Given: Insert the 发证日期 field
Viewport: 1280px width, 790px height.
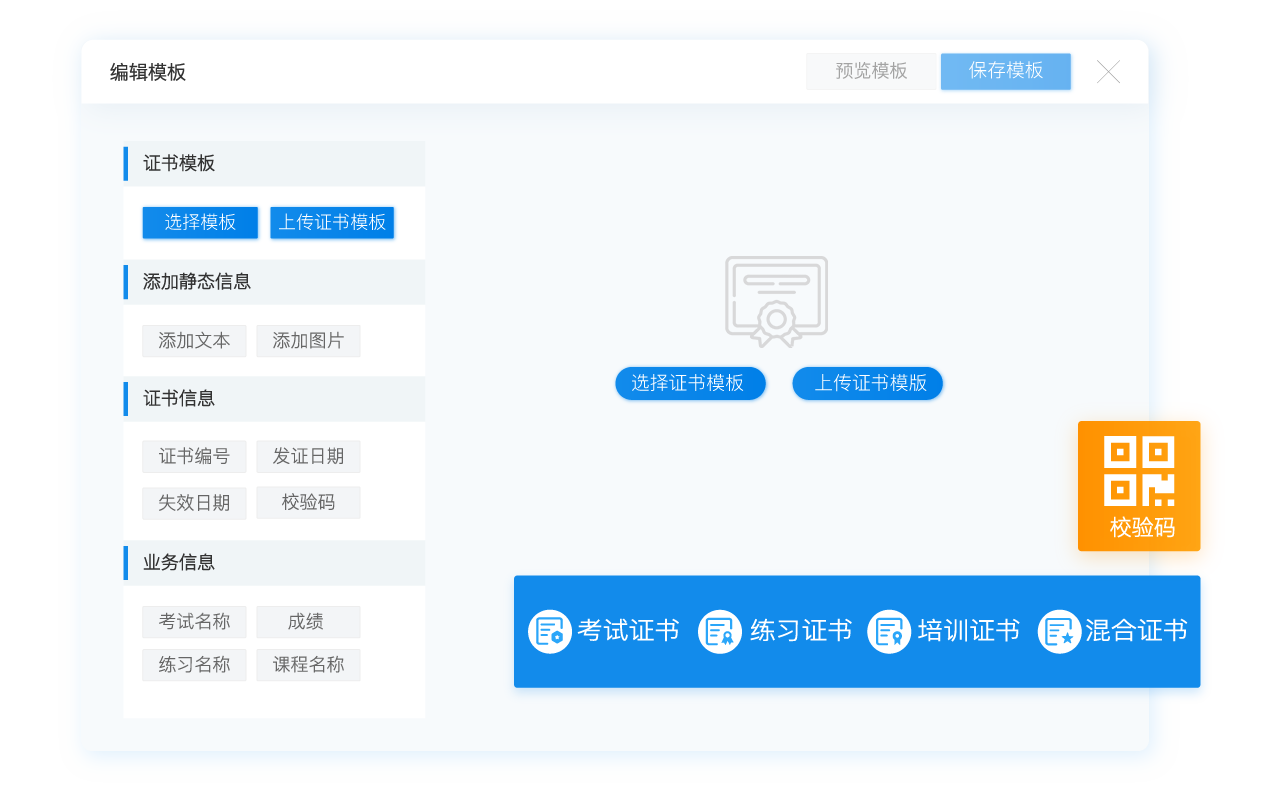Looking at the screenshot, I should tap(308, 457).
